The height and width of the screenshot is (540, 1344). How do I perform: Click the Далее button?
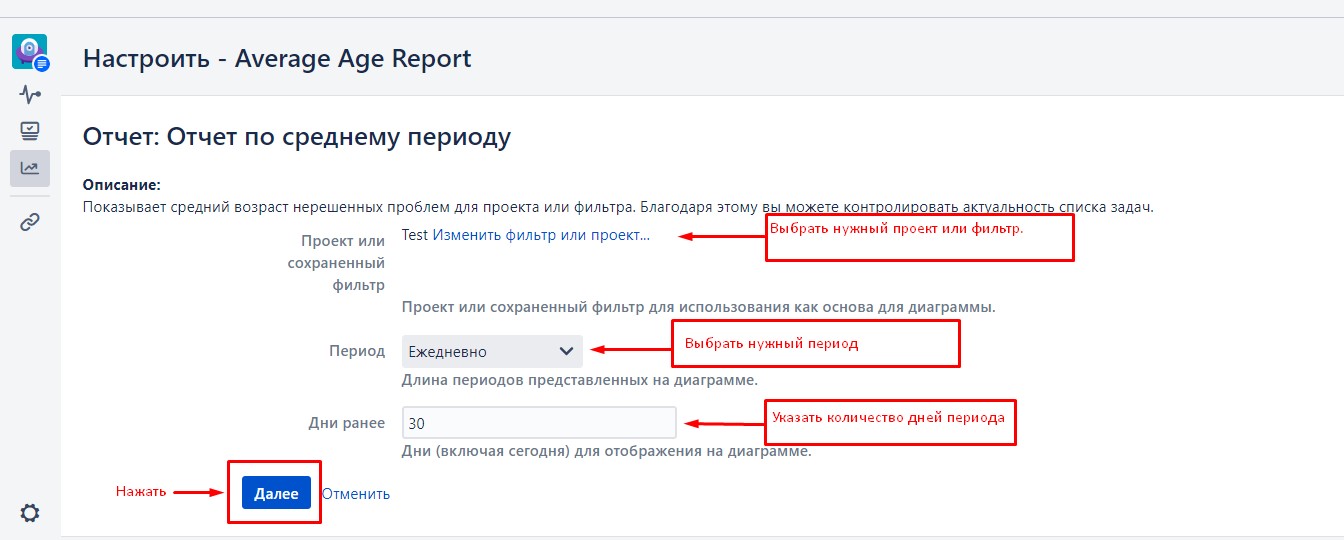pyautogui.click(x=276, y=494)
